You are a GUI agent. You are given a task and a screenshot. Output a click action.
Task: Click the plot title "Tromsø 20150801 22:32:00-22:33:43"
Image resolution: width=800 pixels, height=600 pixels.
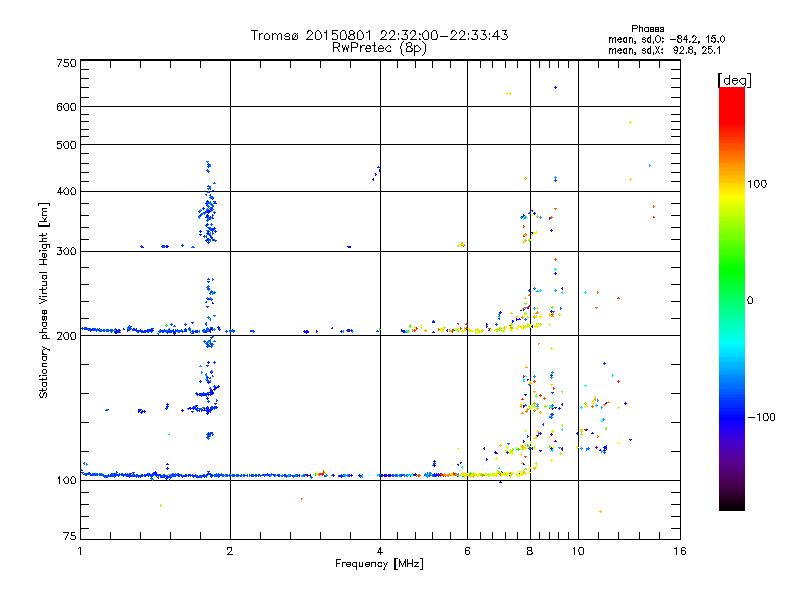[379, 35]
